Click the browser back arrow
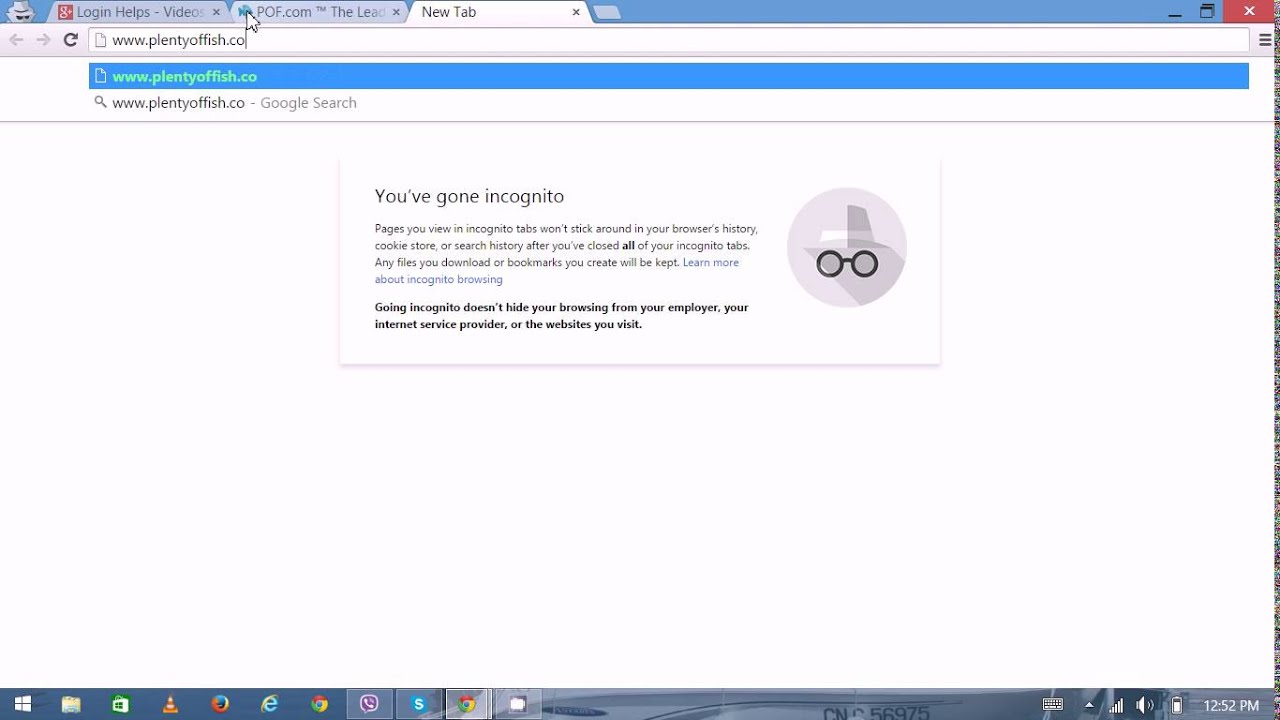Screen dimensions: 1280x720 tap(16, 40)
